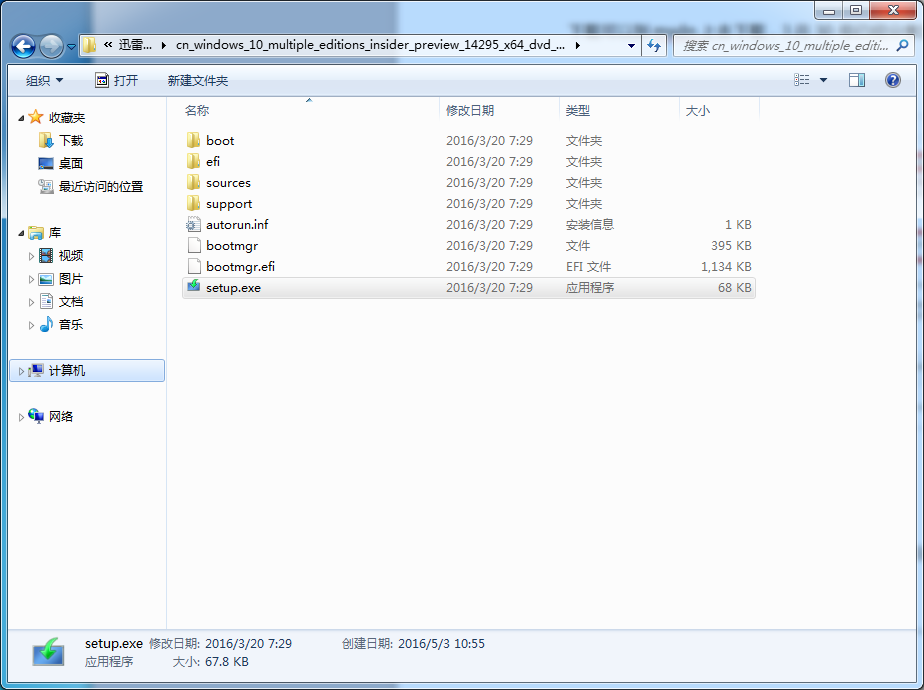Click the 文档 library icon
Screen dimensions: 924x690
click(x=46, y=302)
